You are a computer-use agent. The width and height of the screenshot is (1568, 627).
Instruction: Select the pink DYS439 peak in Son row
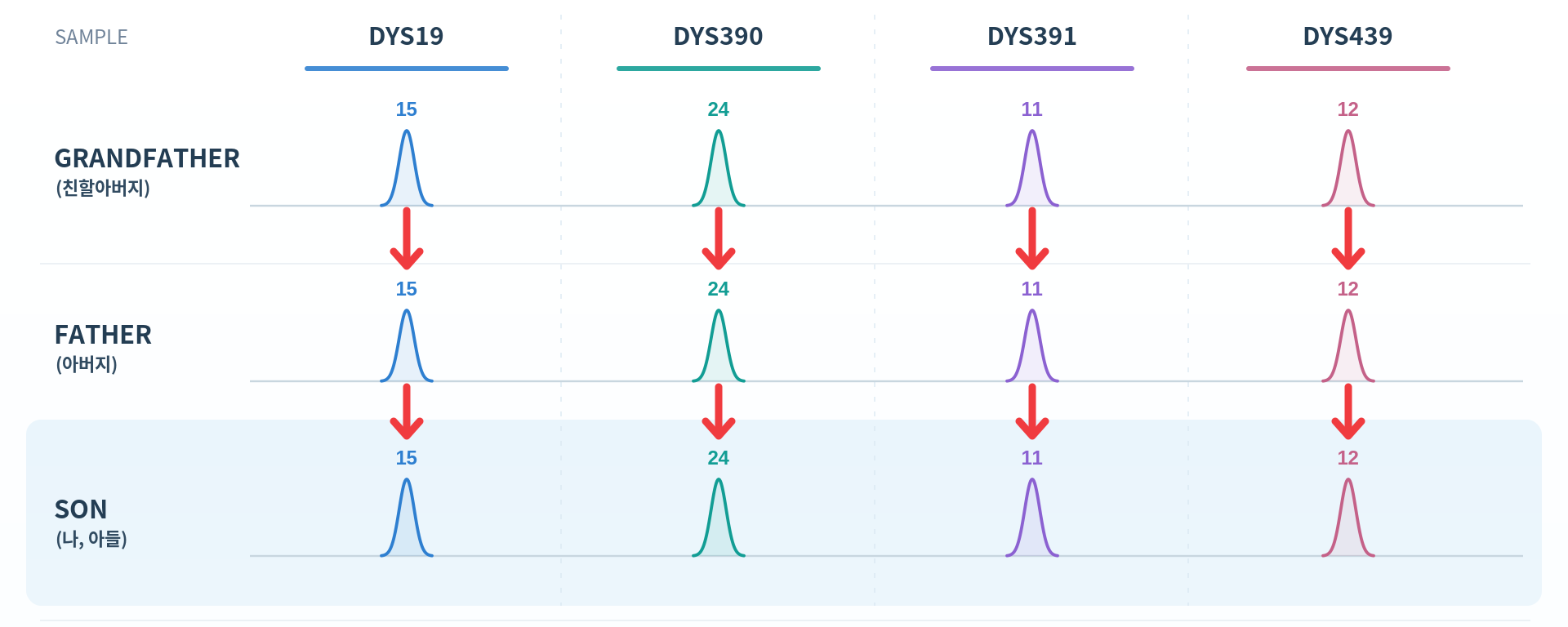(x=1348, y=518)
